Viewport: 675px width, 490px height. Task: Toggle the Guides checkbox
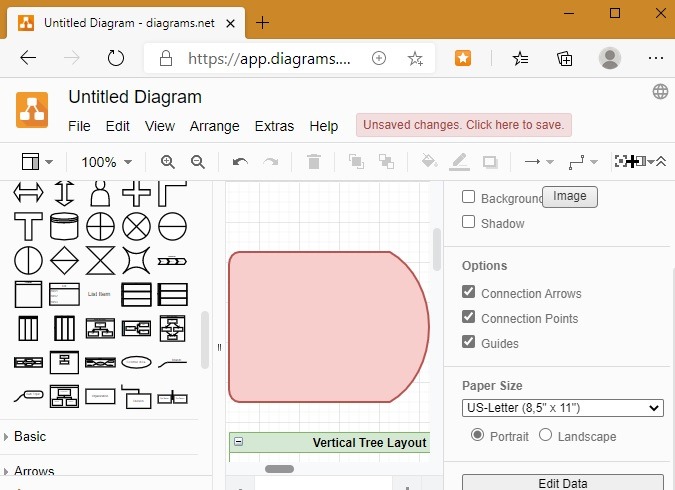click(468, 342)
